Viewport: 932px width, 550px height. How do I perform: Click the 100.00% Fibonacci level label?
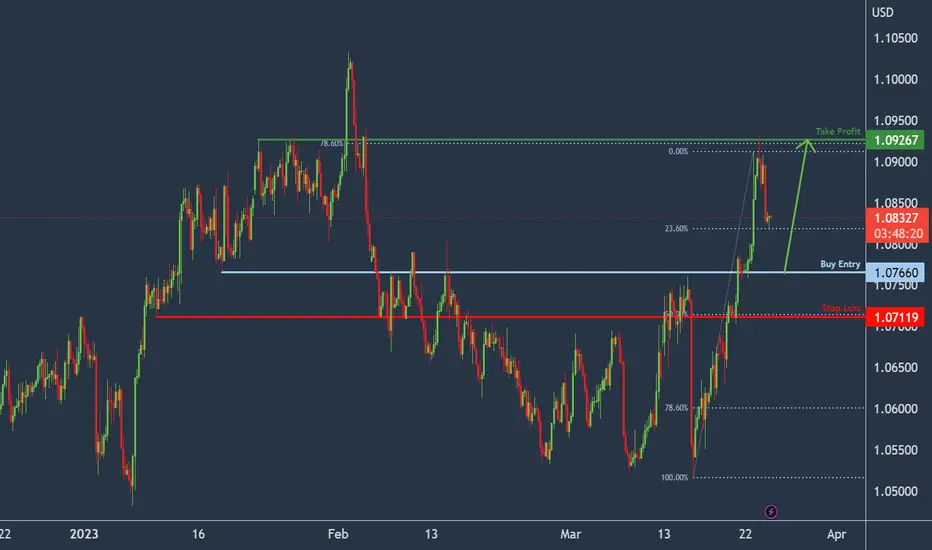(675, 477)
